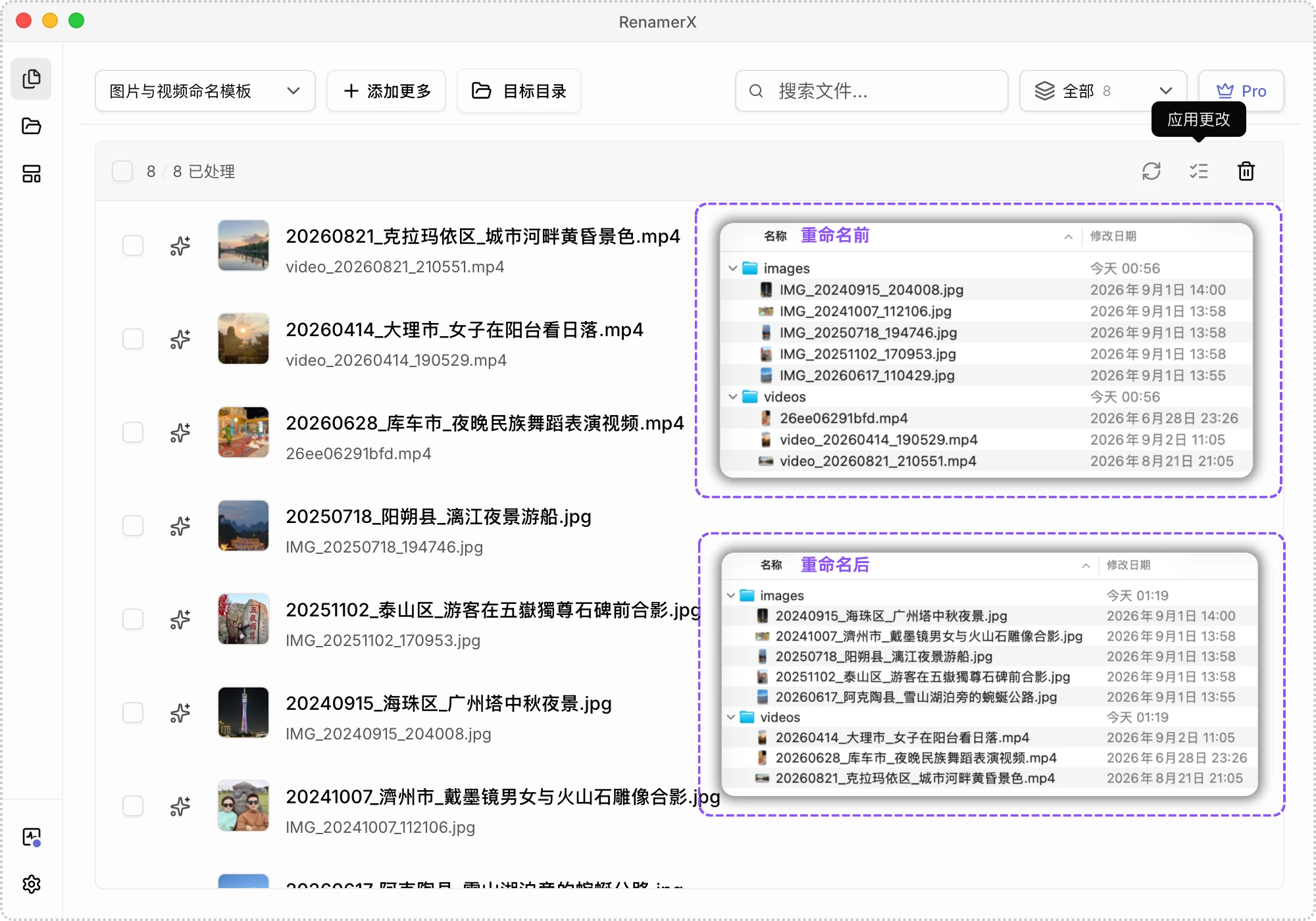
Task: Click the refresh/reprocess icon
Action: coord(1151,172)
